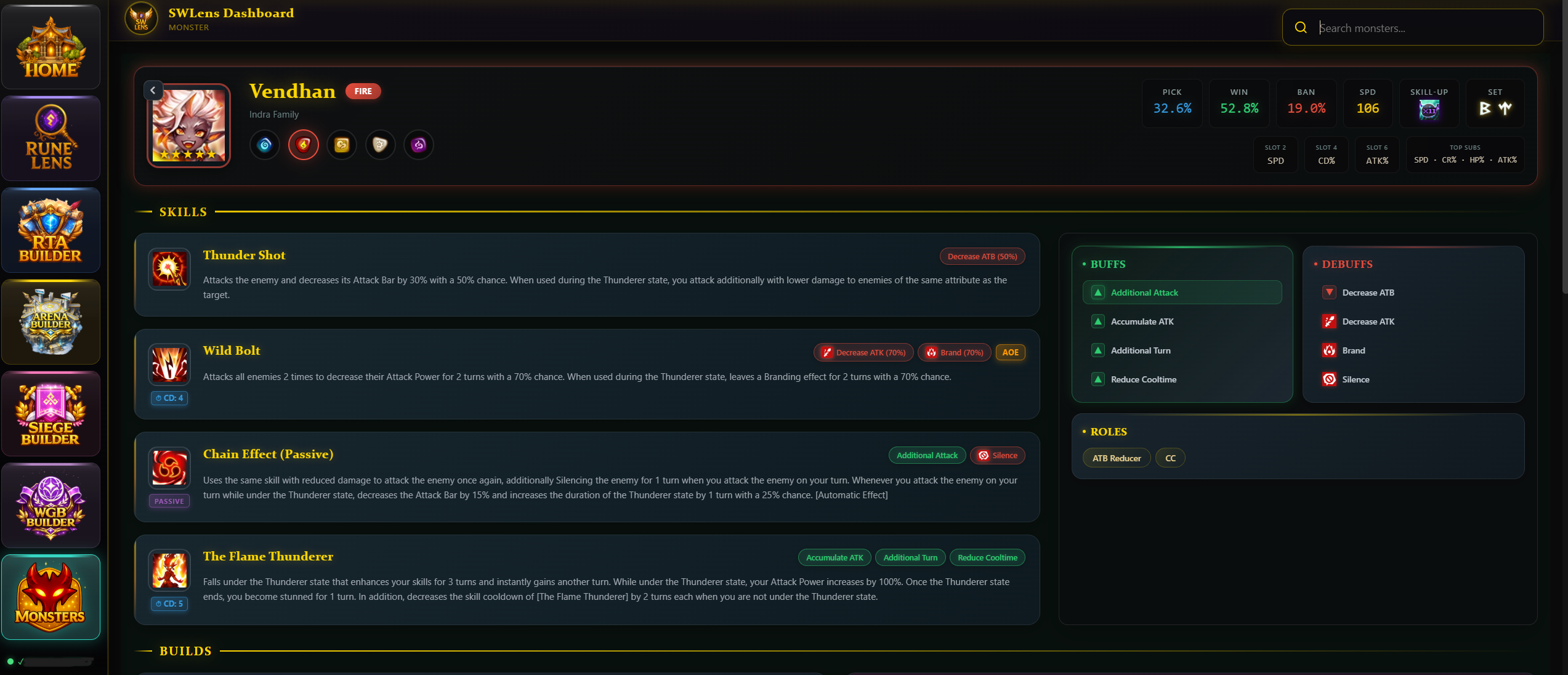Open the Monsters section in the sidebar

click(x=51, y=597)
